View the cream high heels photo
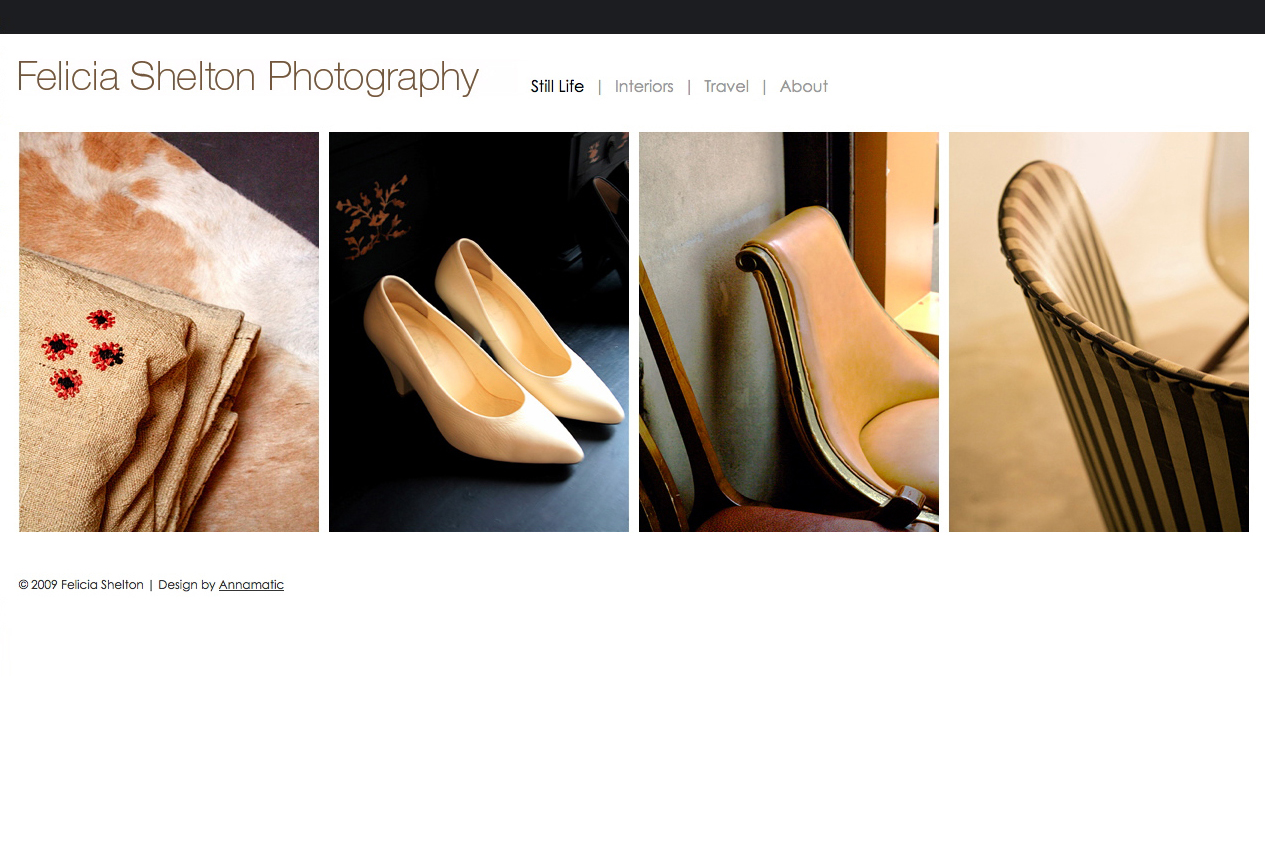The height and width of the screenshot is (850, 1265). [478, 331]
